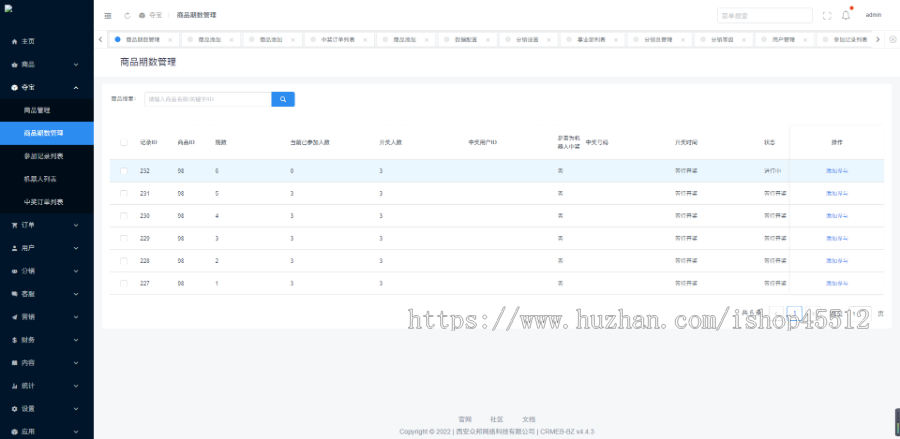Enter fullscreen using the top-right icon
Image resolution: width=900 pixels, height=439 pixels.
(x=827, y=16)
